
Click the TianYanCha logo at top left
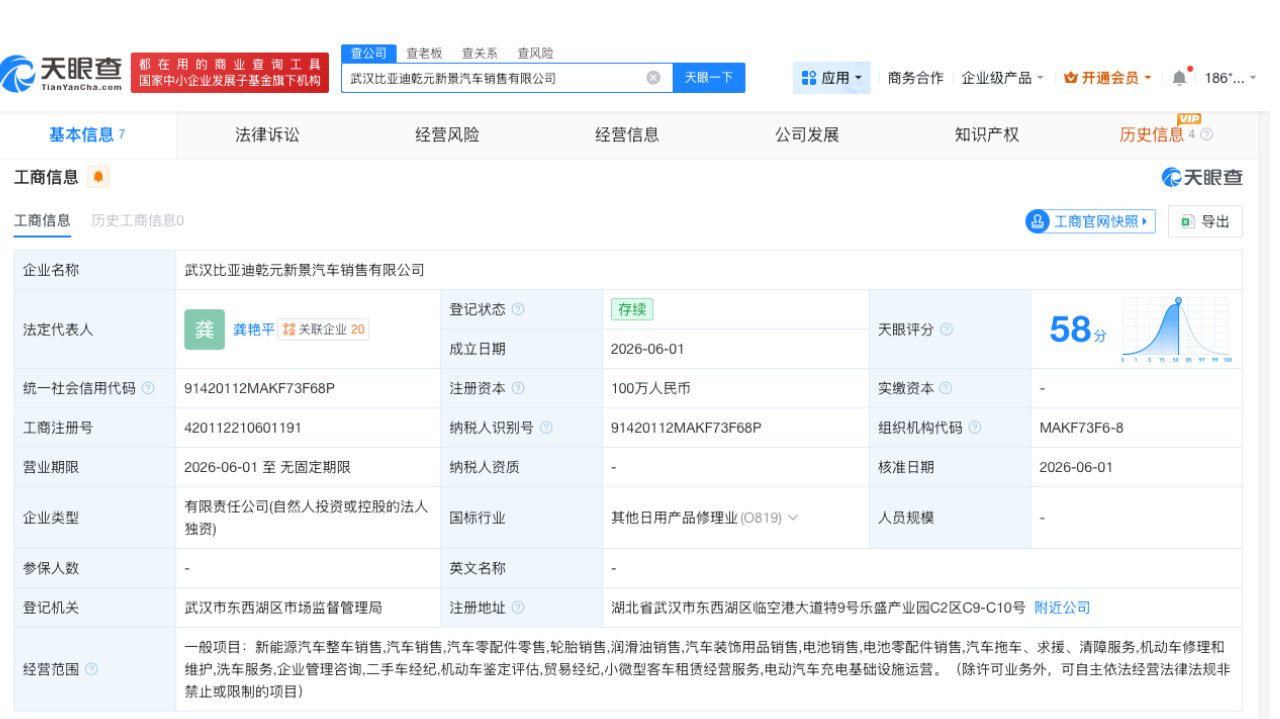click(62, 73)
